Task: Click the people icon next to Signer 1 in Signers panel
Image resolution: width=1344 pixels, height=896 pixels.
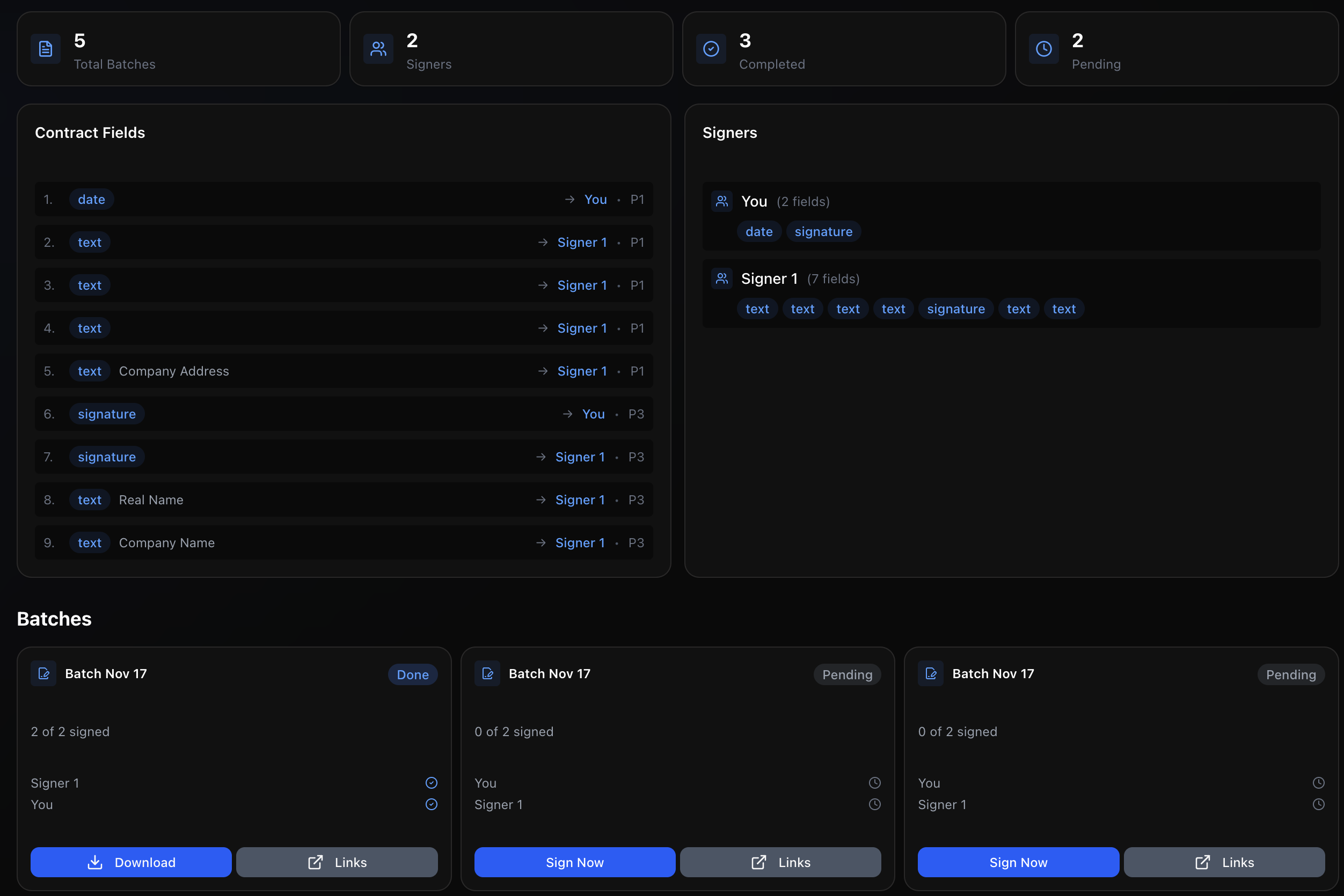Action: pos(721,278)
